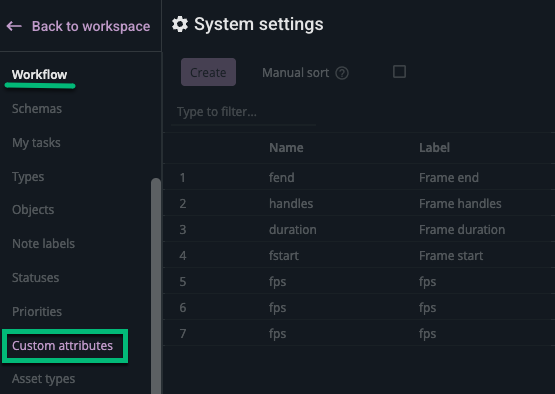Image resolution: width=555 pixels, height=394 pixels.
Task: Click the Label column header
Action: 434,148
